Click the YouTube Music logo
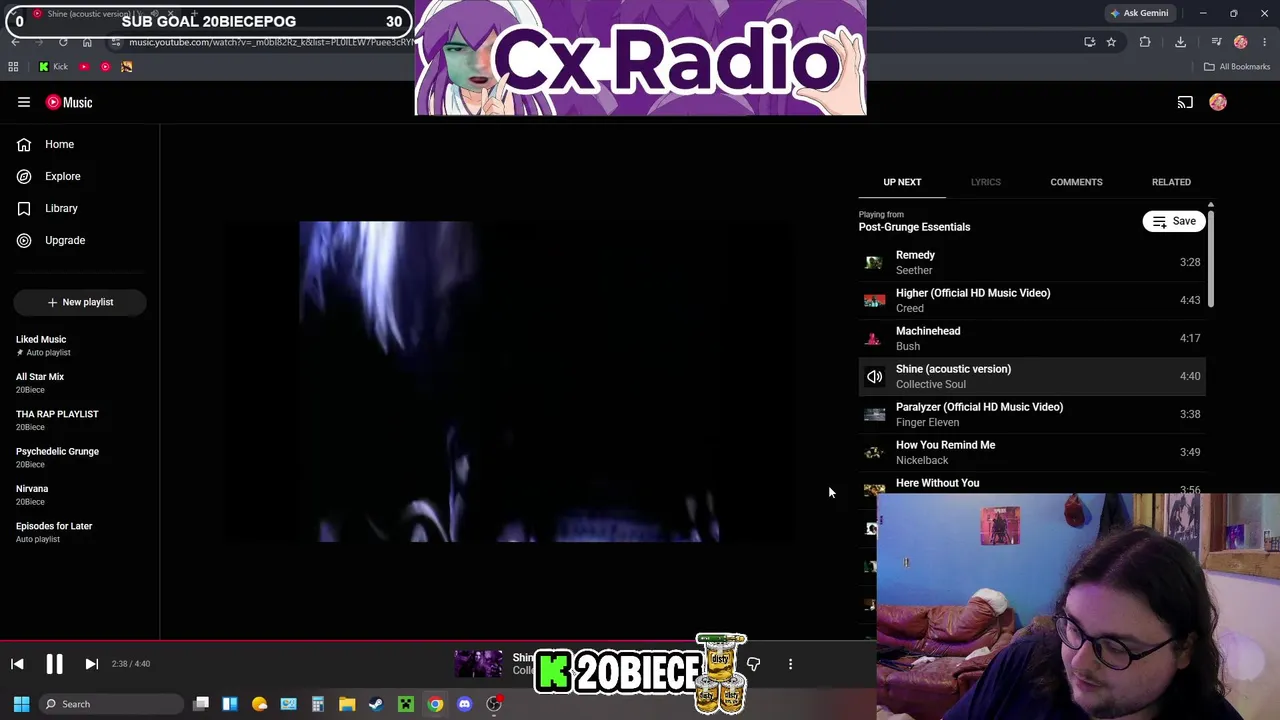This screenshot has width=1280, height=720. click(69, 102)
